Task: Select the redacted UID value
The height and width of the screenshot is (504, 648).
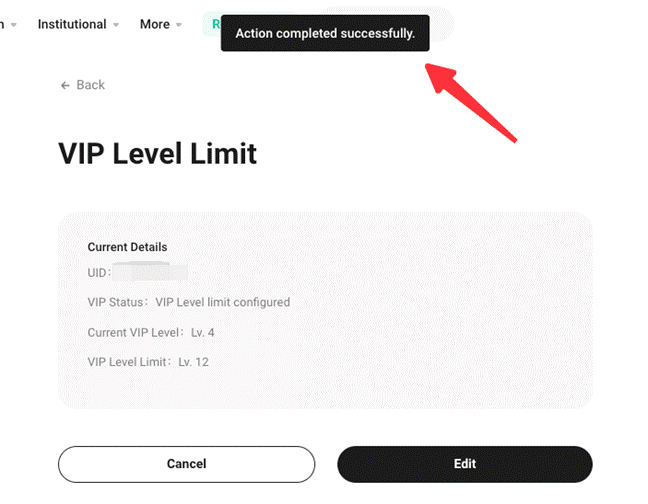Action: click(149, 272)
